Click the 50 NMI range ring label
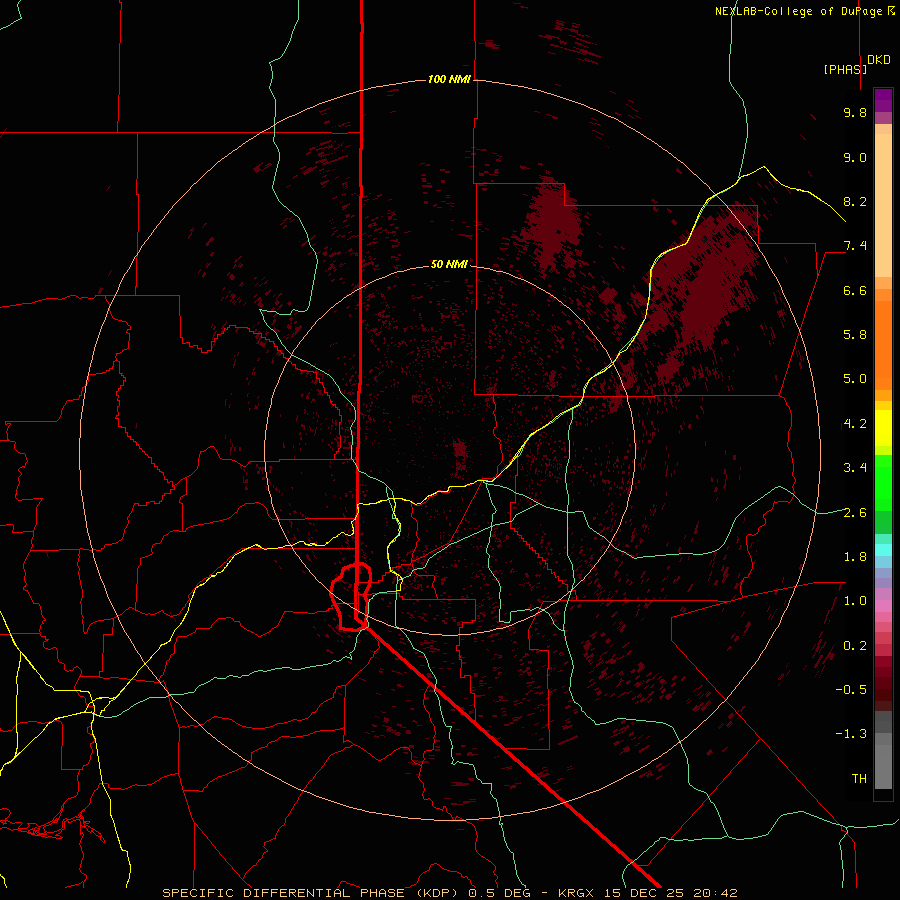The height and width of the screenshot is (900, 900). (x=449, y=264)
